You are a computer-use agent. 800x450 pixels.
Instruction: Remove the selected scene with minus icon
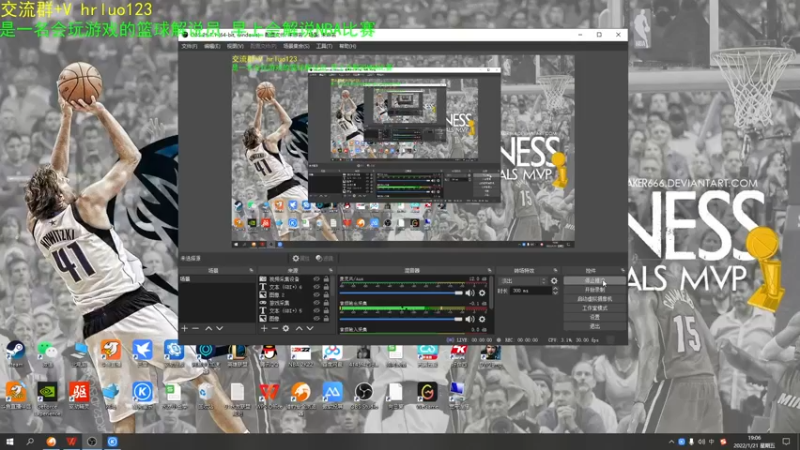click(195, 329)
